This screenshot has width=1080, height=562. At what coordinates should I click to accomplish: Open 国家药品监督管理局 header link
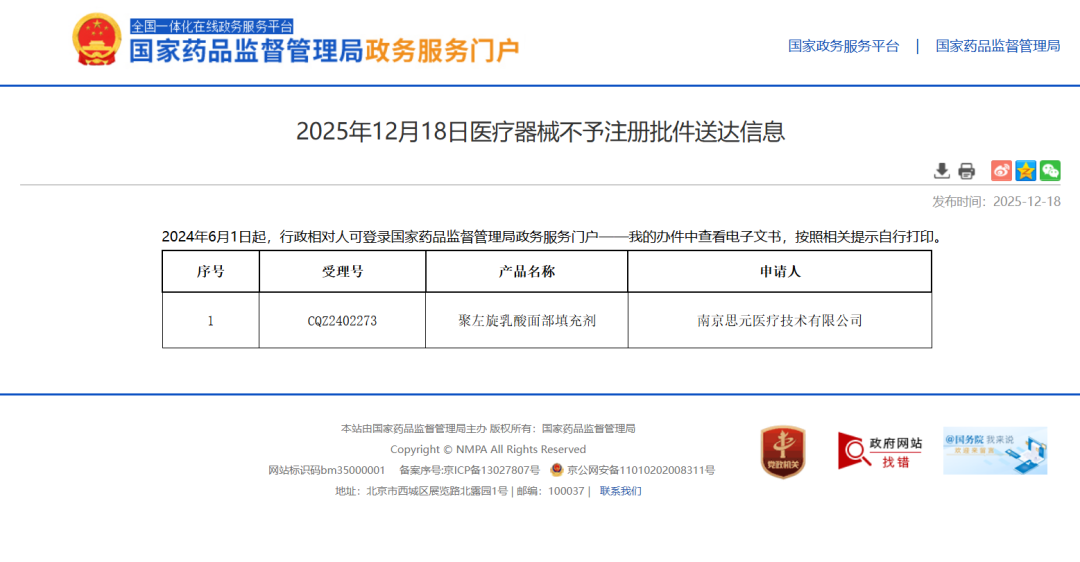click(997, 46)
